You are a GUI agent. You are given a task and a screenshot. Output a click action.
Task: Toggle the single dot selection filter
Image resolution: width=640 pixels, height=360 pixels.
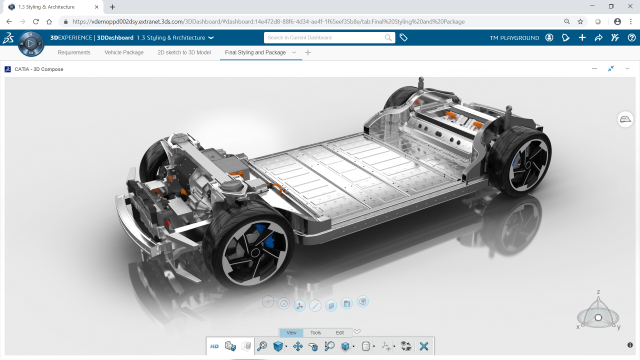click(x=268, y=302)
